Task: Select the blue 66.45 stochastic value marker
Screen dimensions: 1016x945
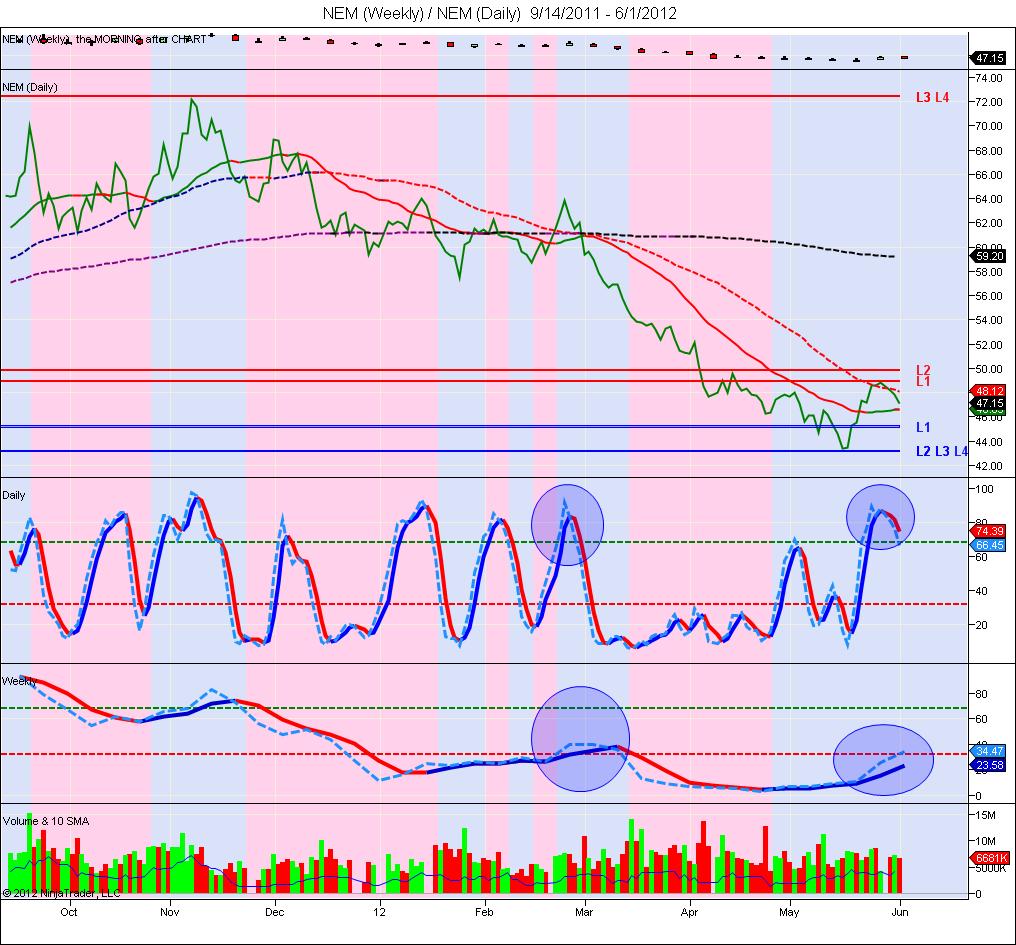Action: point(989,545)
